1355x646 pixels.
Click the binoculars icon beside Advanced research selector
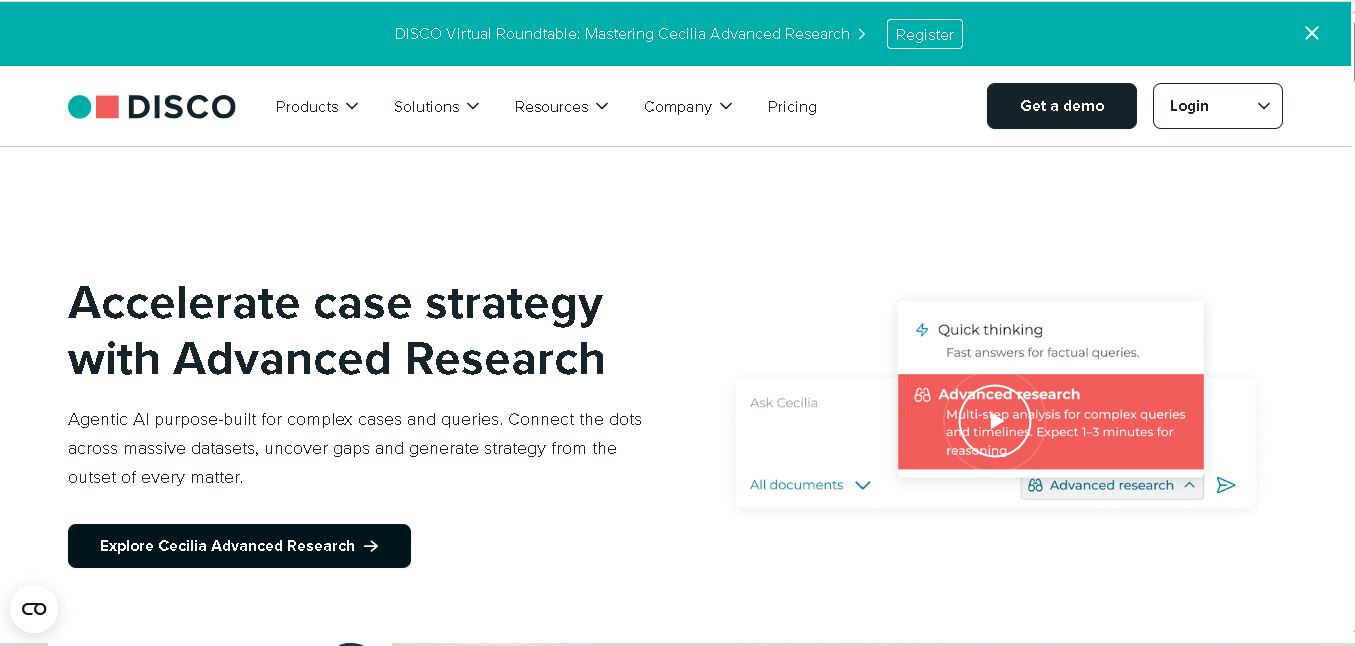pyautogui.click(x=1035, y=485)
